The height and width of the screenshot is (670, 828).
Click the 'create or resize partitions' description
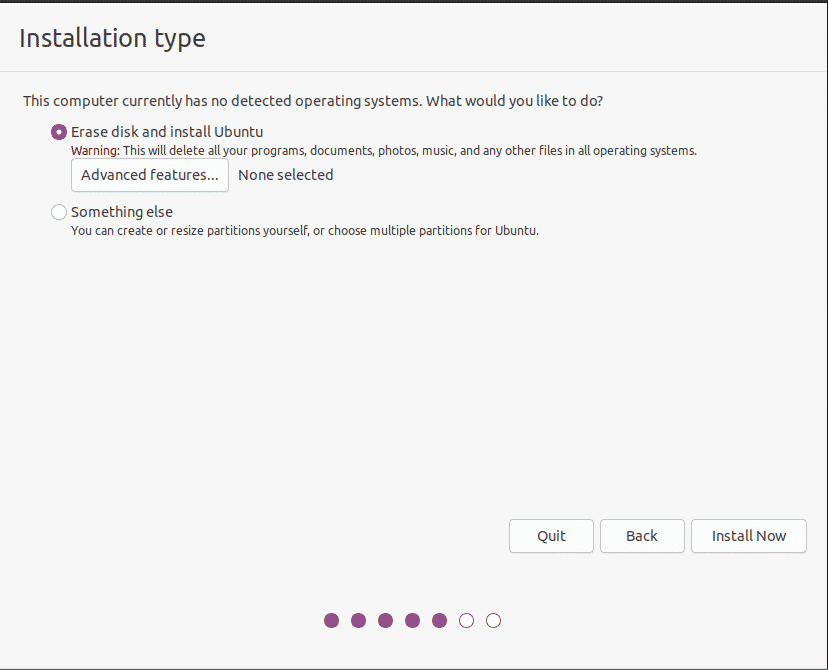pos(305,231)
